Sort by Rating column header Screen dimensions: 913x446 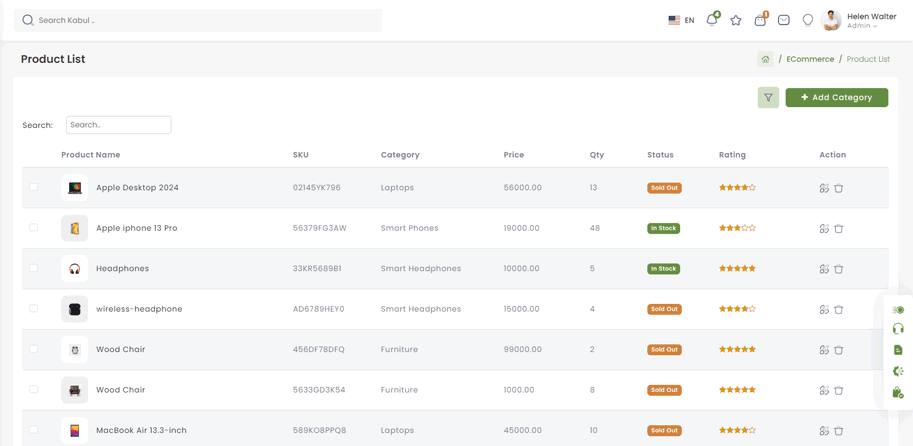[x=732, y=155]
